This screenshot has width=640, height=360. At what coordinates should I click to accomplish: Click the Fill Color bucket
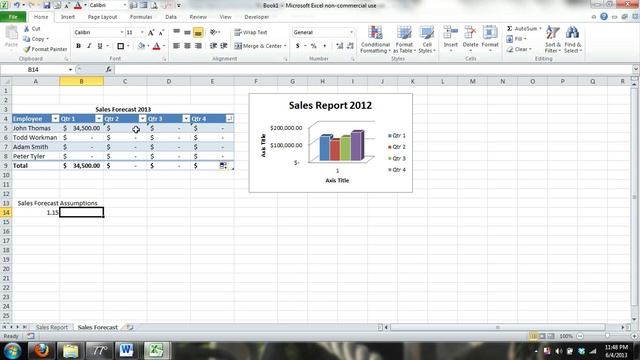[141, 46]
